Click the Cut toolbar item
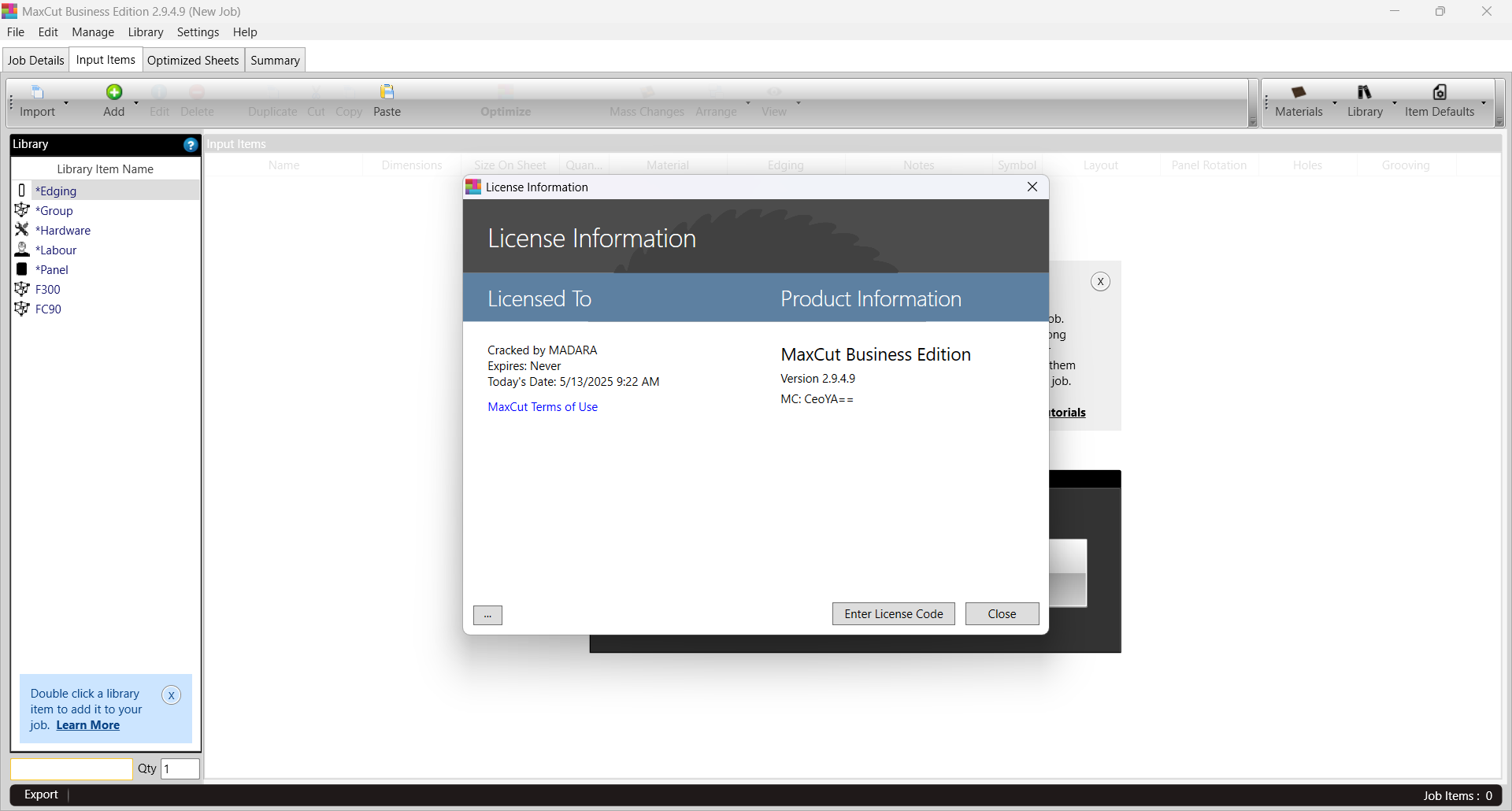This screenshot has width=1512, height=811. (316, 102)
